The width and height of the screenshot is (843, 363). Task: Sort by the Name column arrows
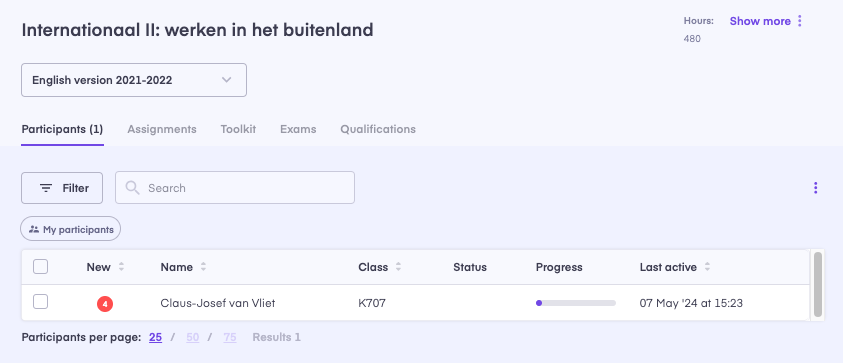(x=203, y=267)
